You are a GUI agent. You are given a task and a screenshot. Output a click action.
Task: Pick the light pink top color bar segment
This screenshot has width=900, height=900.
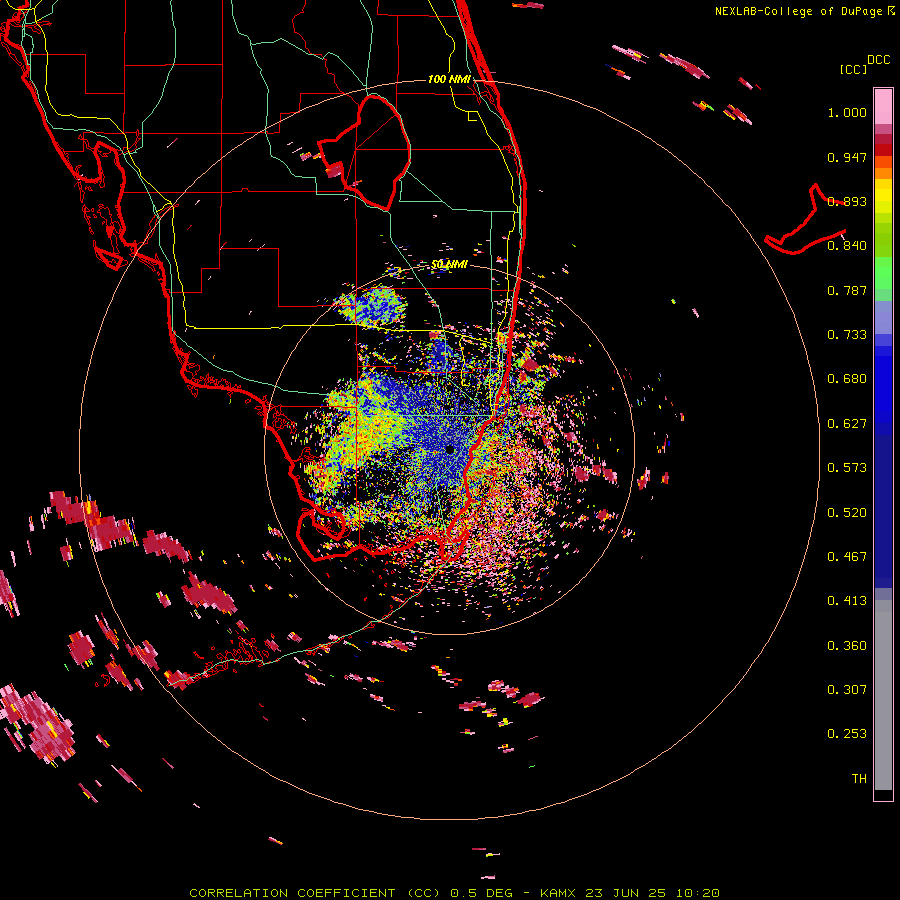click(883, 106)
